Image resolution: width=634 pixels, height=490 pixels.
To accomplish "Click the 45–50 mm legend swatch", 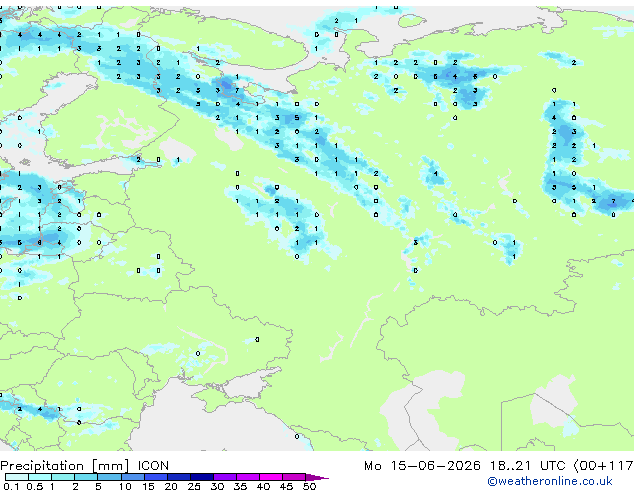I will 294,477.
